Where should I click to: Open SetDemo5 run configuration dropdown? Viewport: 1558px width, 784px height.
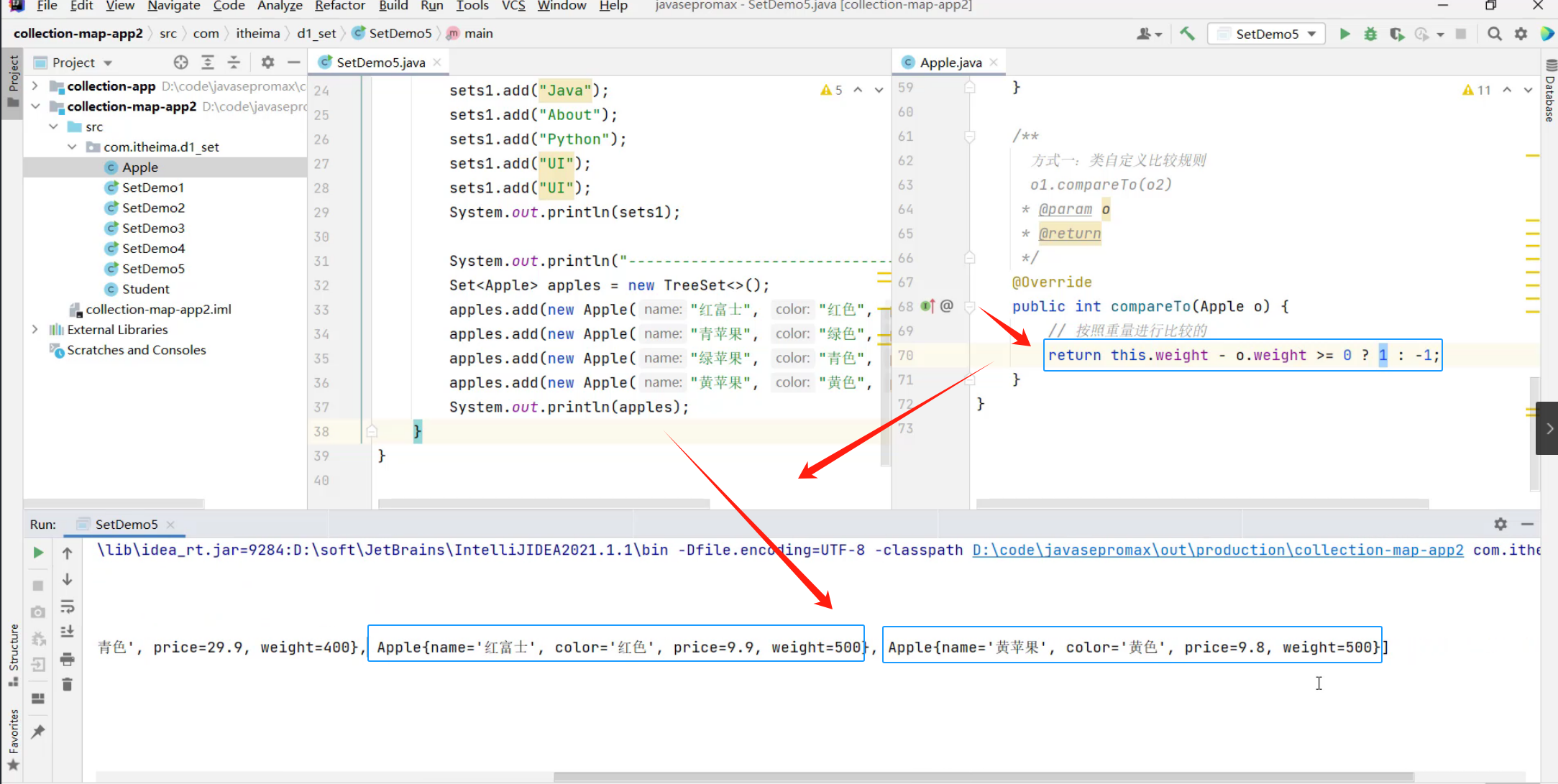1267,34
